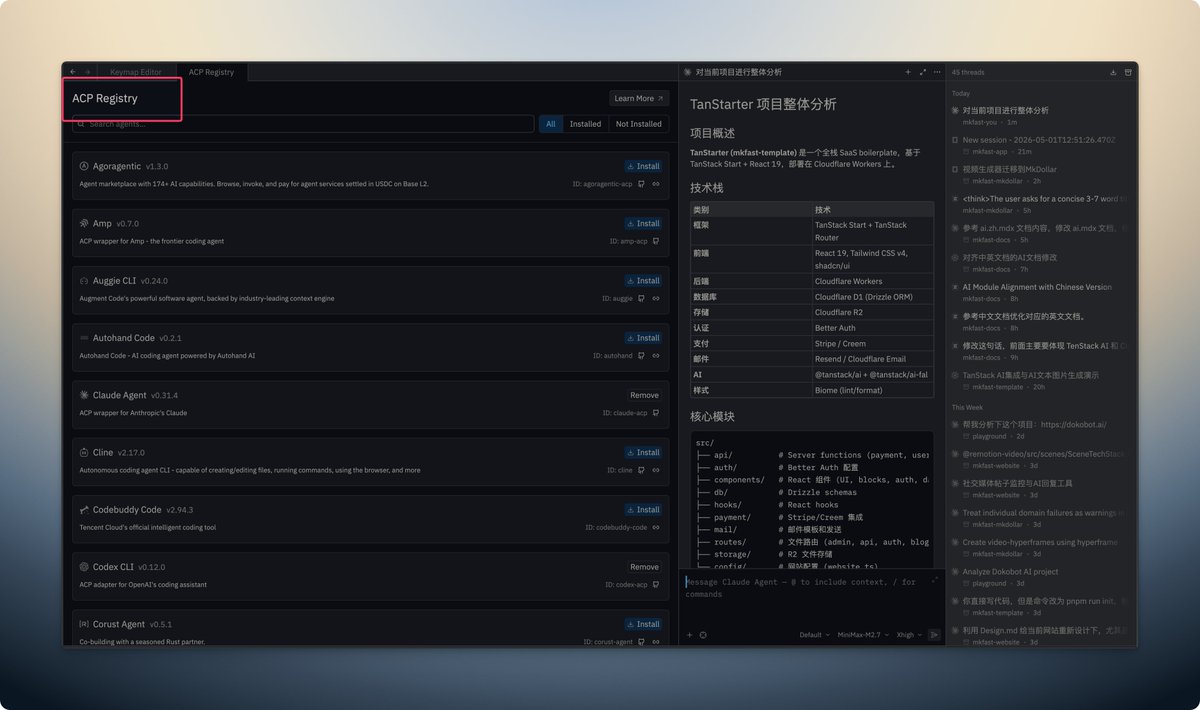Open Auggie CLI repository icon

641,298
